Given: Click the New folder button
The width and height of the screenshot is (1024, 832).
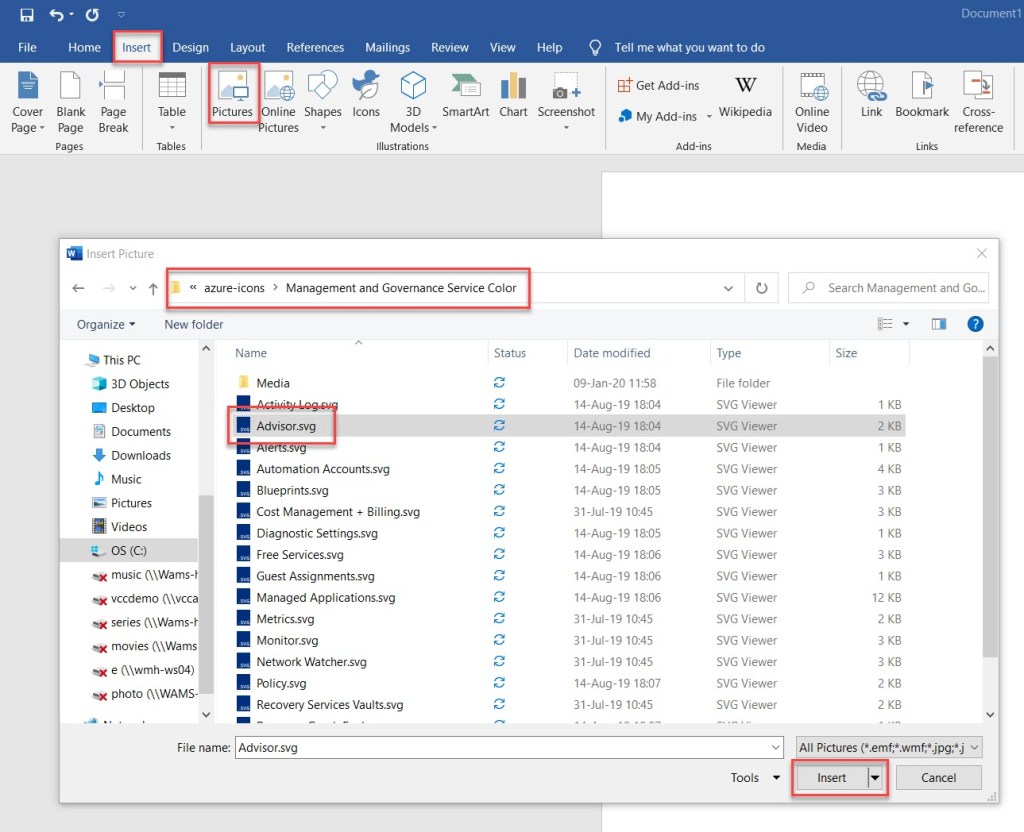Looking at the screenshot, I should [194, 324].
